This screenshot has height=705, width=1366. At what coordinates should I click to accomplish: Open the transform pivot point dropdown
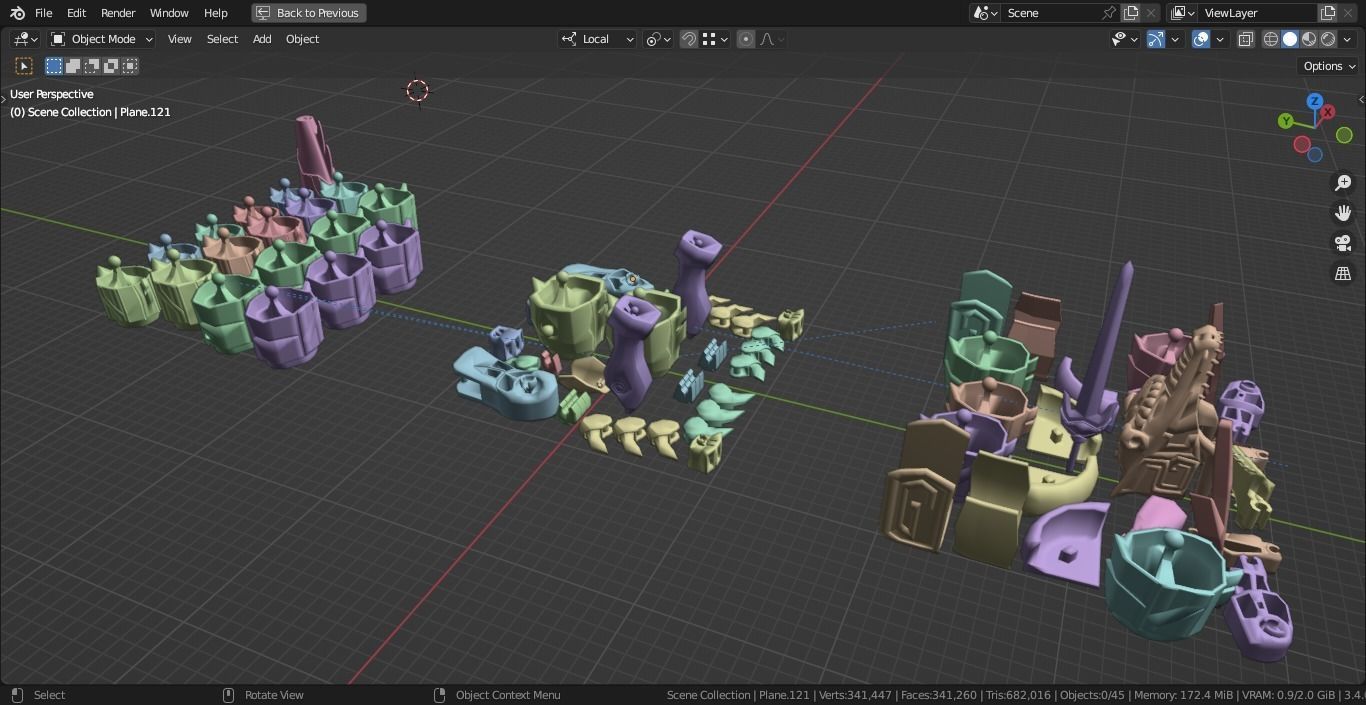click(657, 39)
